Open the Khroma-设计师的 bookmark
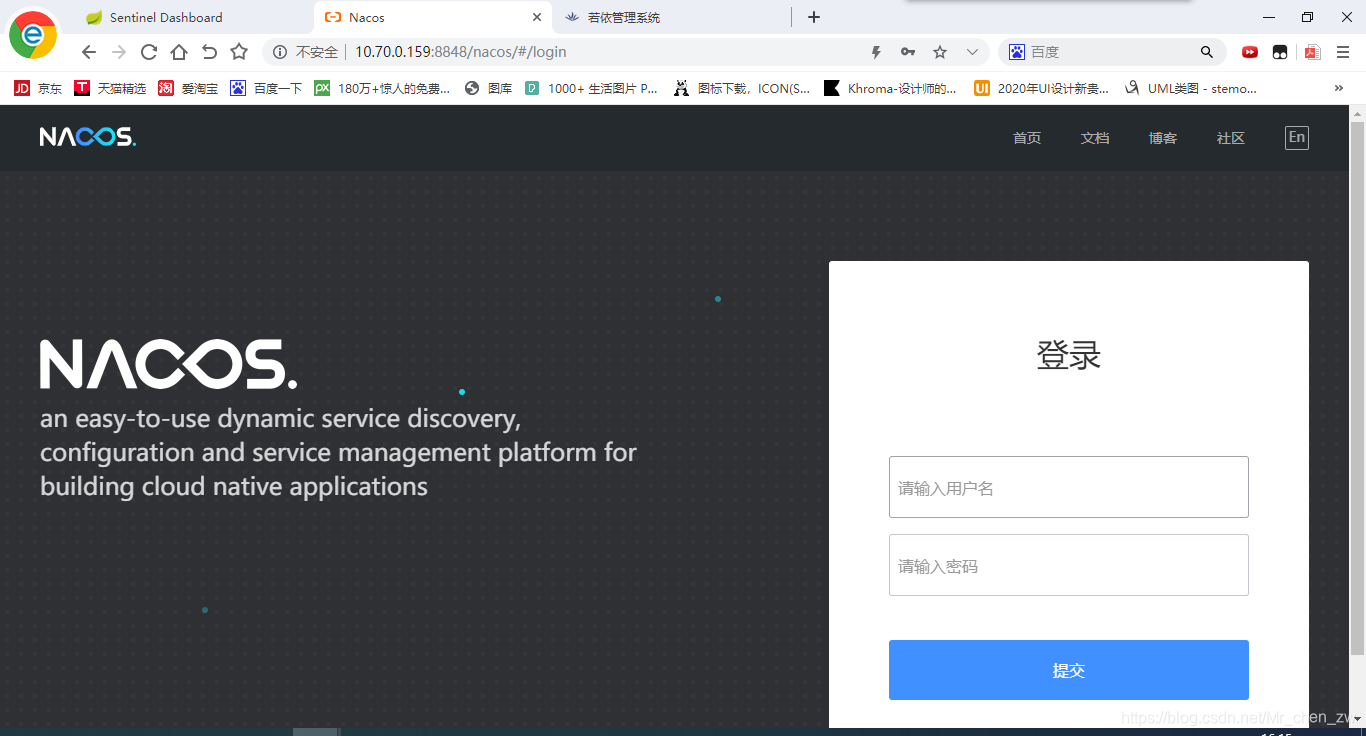The width and height of the screenshot is (1366, 736). point(890,88)
